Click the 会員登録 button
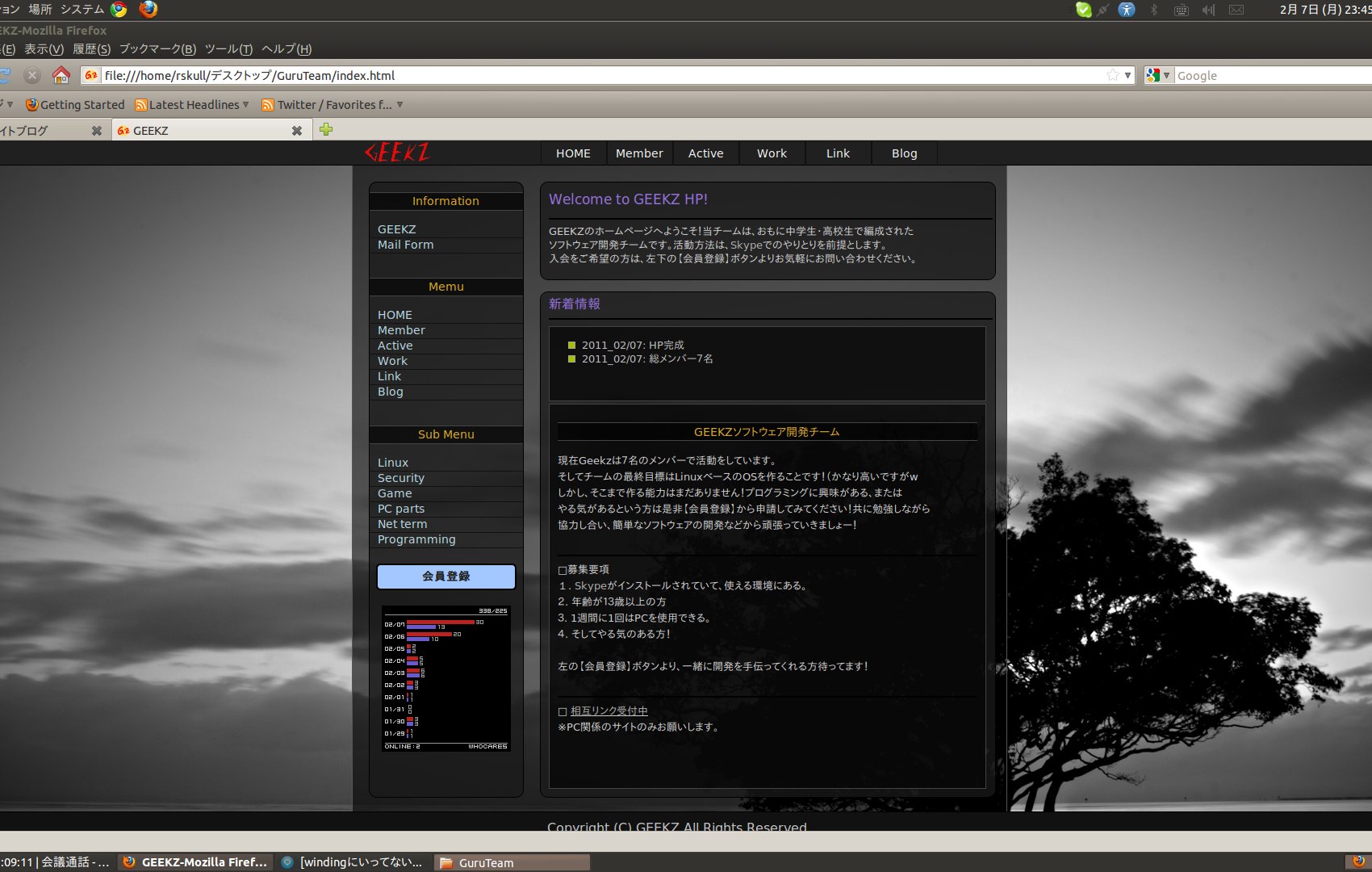Viewport: 1372px width, 872px height. click(446, 576)
